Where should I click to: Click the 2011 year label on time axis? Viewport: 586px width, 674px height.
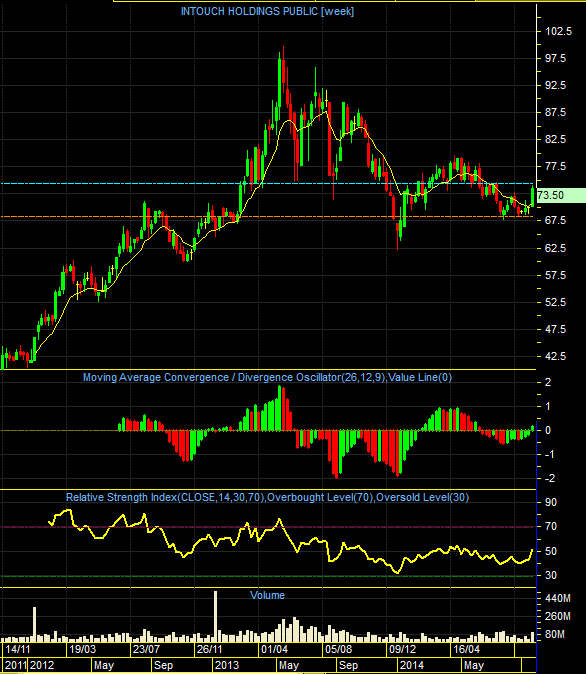pyautogui.click(x=16, y=665)
